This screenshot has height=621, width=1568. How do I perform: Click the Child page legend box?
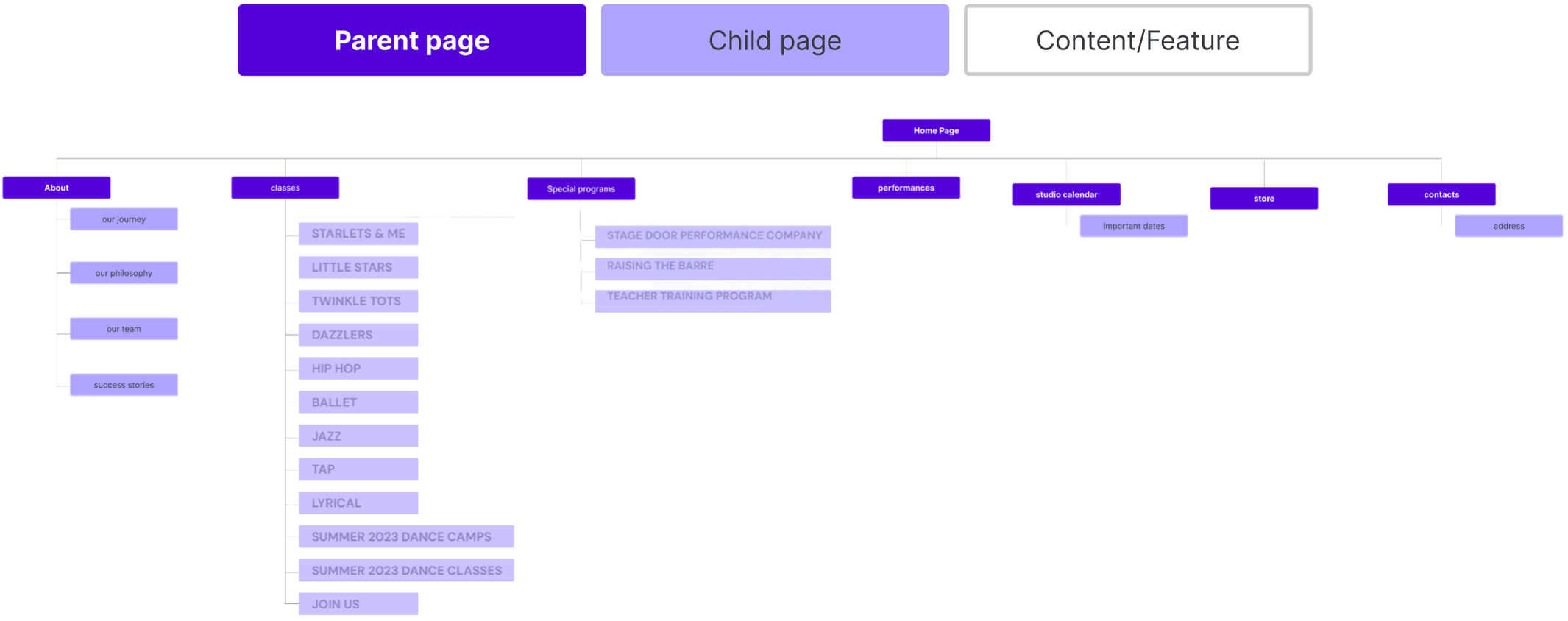774,40
